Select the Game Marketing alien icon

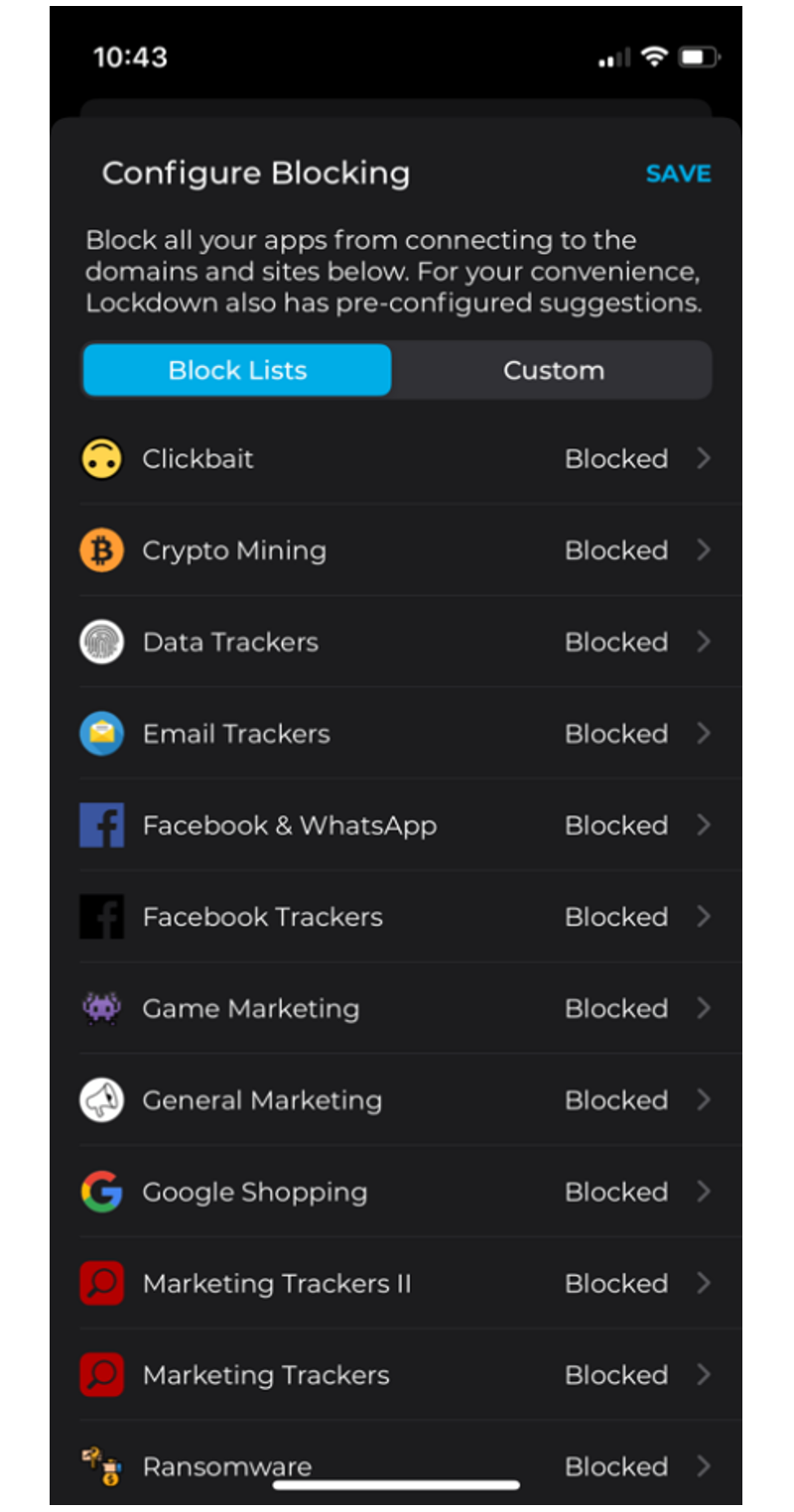tap(101, 1008)
